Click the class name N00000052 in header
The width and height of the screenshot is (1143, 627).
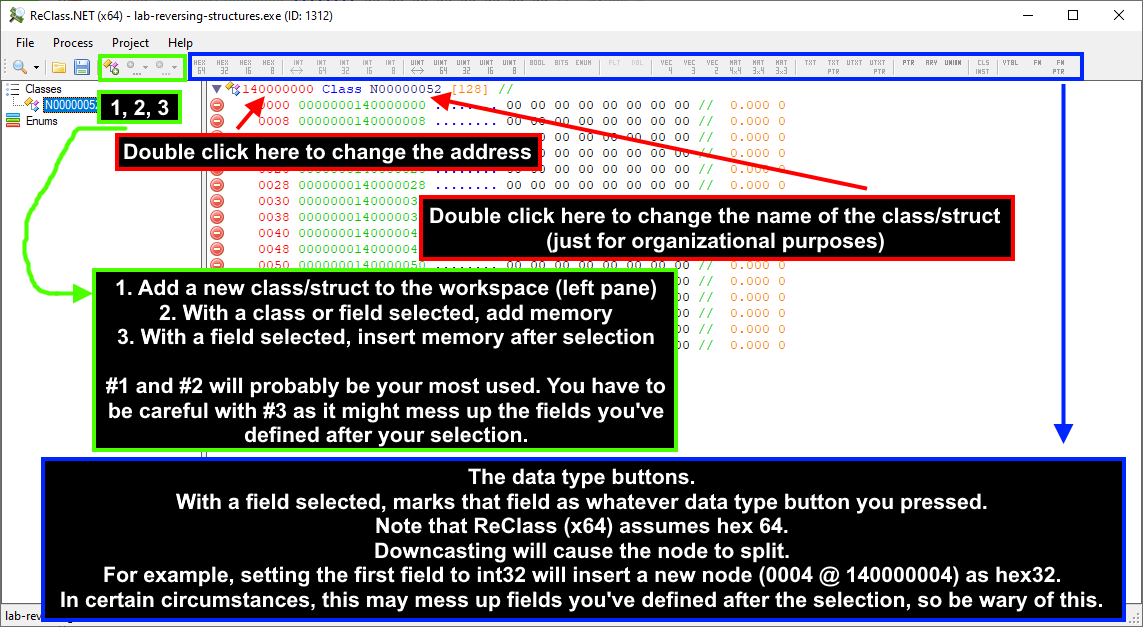tap(405, 89)
